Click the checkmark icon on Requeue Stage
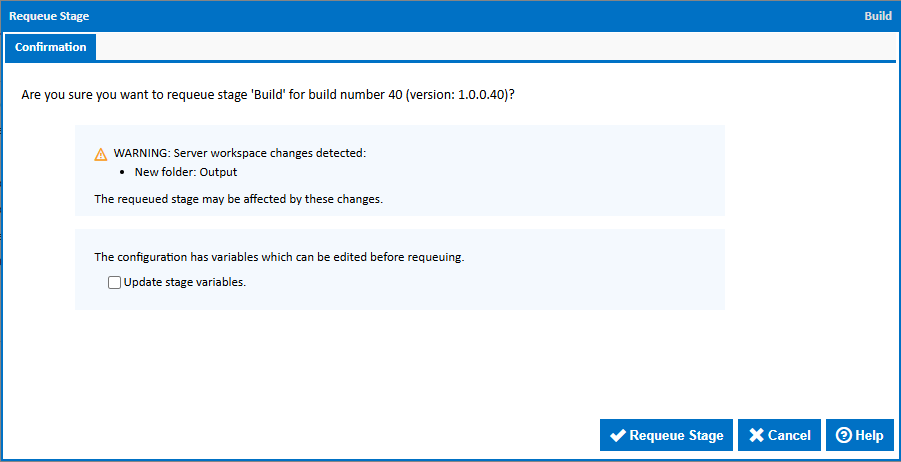Image resolution: width=901 pixels, height=462 pixels. pyautogui.click(x=618, y=436)
